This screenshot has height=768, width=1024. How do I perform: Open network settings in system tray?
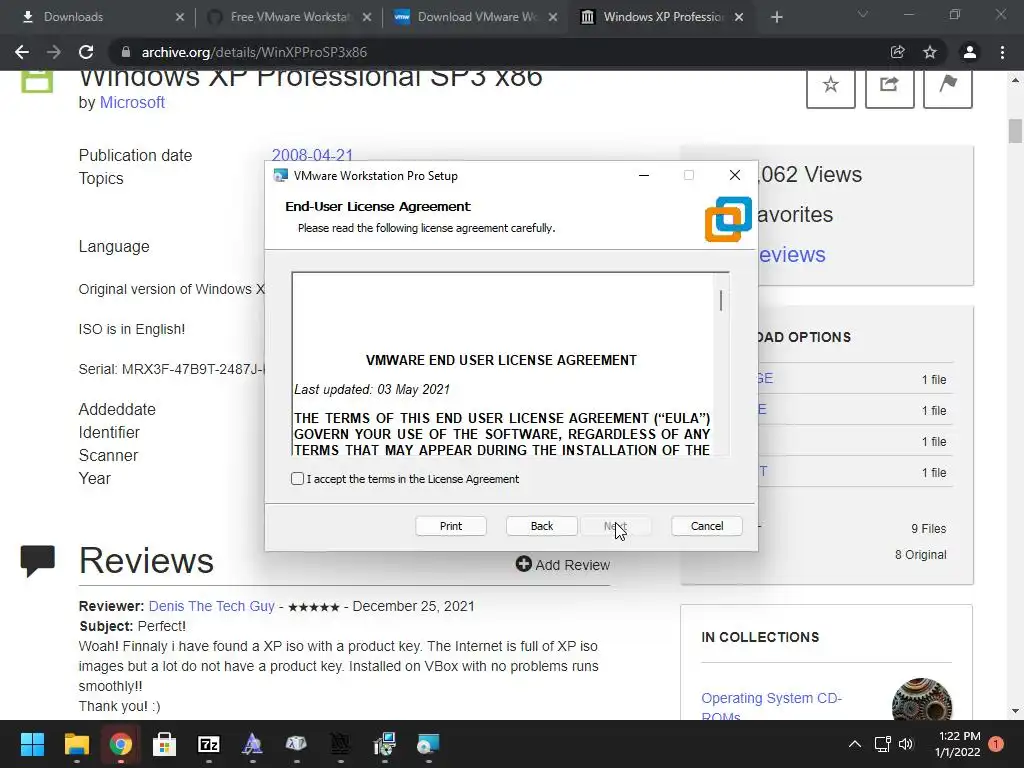(883, 744)
